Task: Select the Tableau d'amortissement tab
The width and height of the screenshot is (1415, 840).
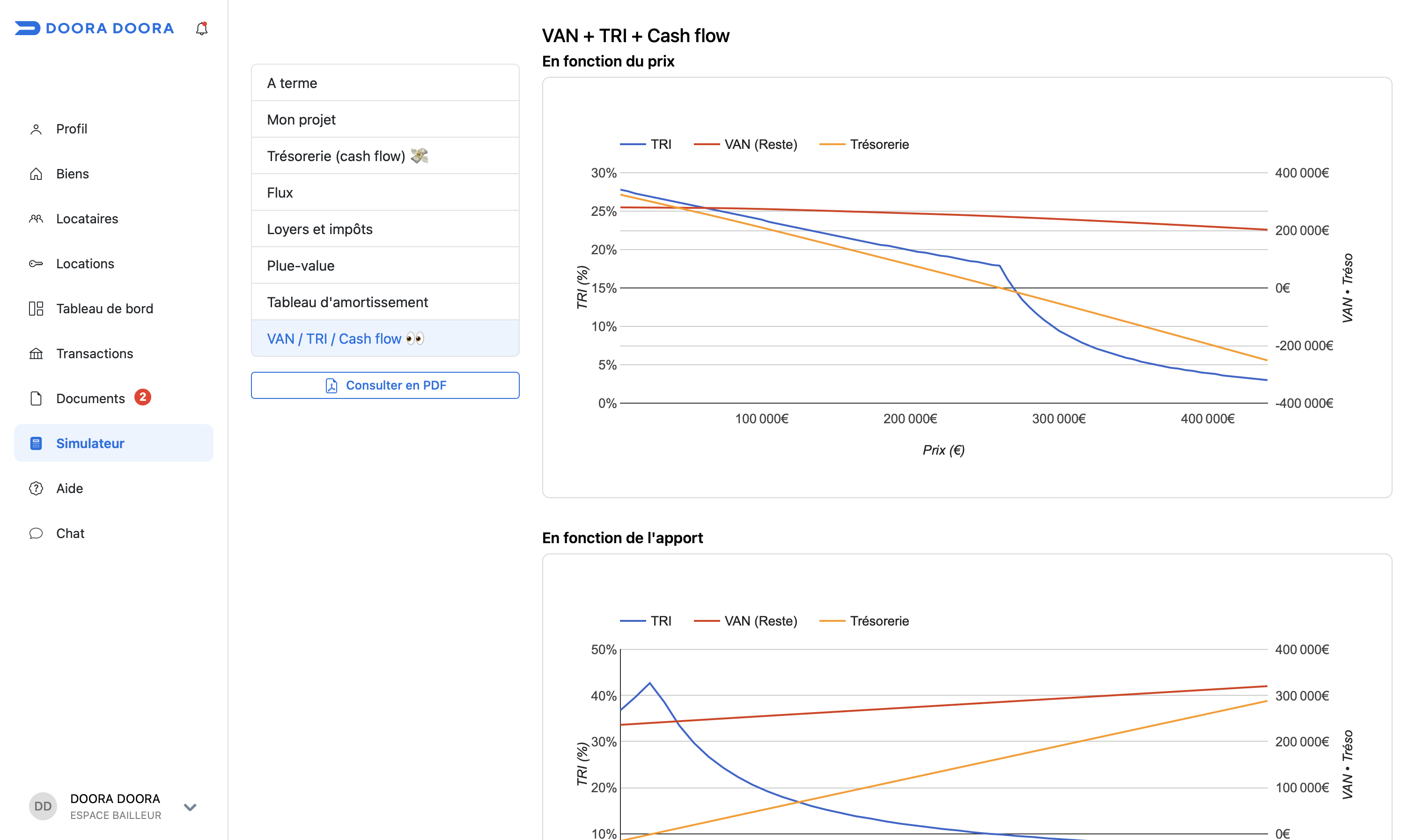Action: pyautogui.click(x=385, y=302)
